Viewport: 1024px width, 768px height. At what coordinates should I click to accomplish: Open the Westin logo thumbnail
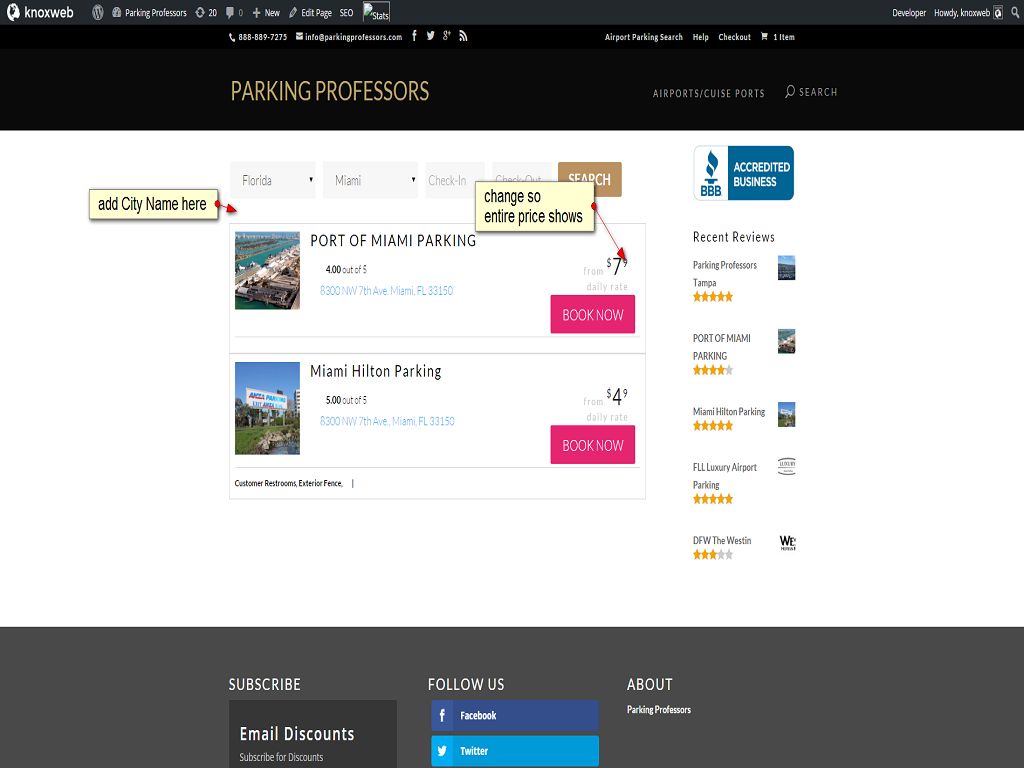click(x=787, y=543)
